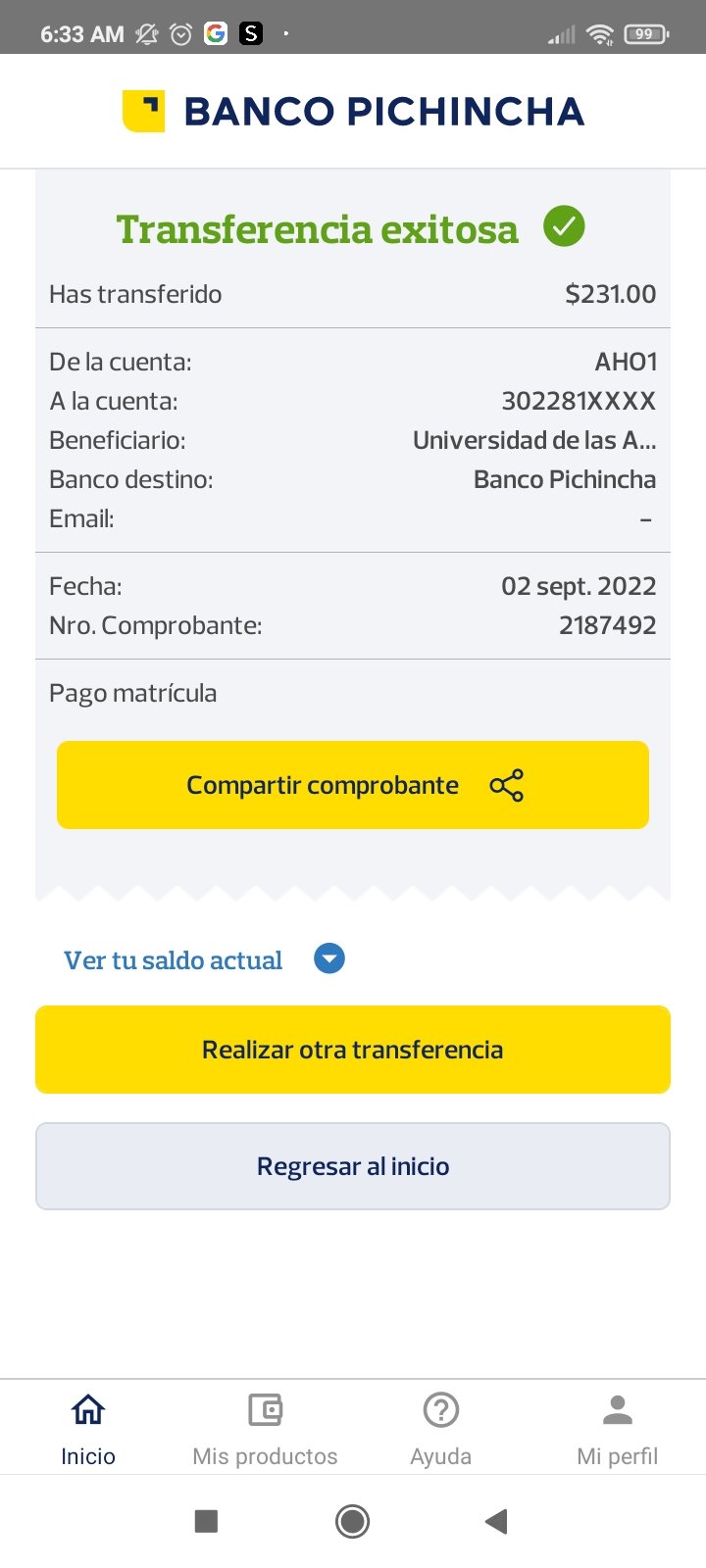Switch to the Ayuda tab label
The width and height of the screenshot is (706, 1568).
[x=441, y=1456]
